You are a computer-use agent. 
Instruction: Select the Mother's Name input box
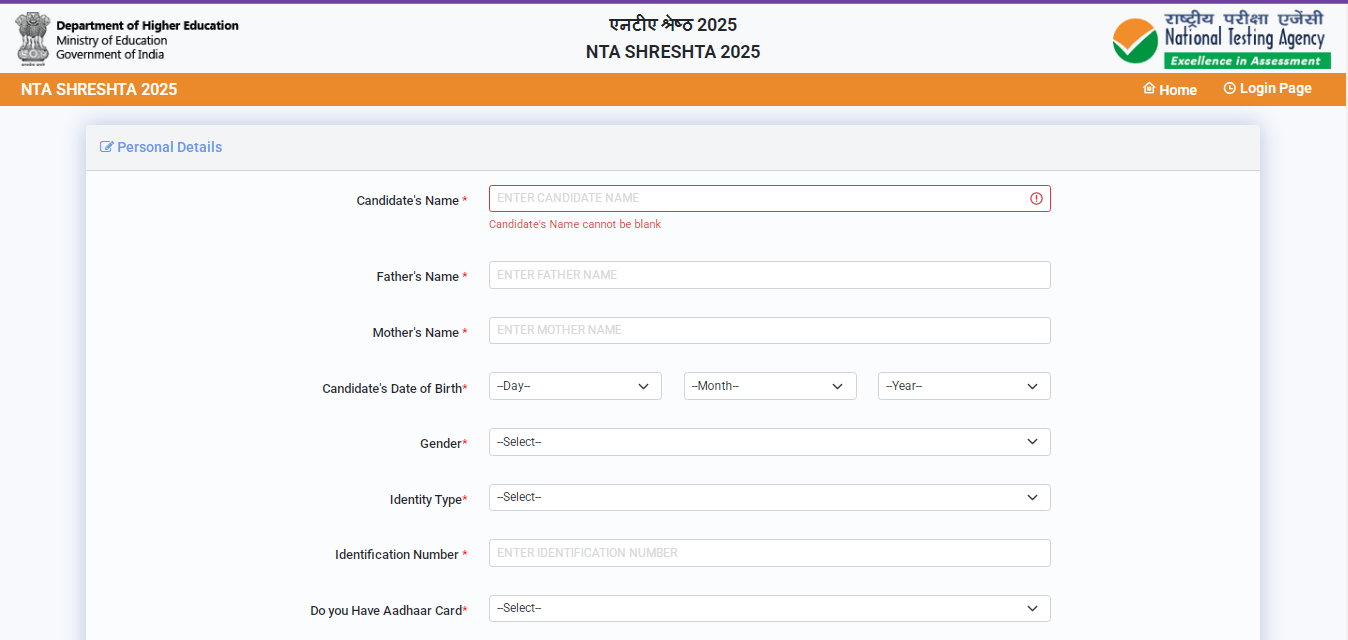tap(769, 330)
